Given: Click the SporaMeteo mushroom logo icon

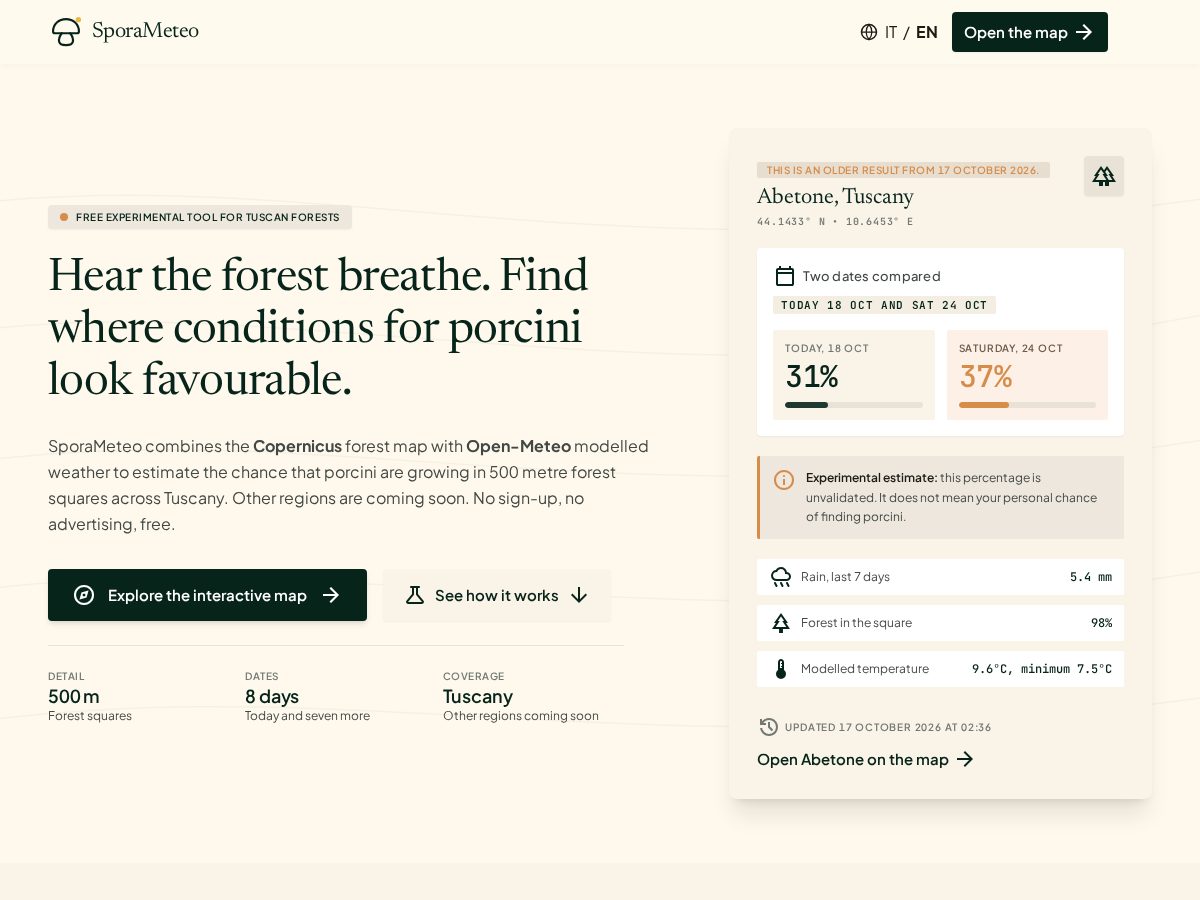Looking at the screenshot, I should coord(66,31).
